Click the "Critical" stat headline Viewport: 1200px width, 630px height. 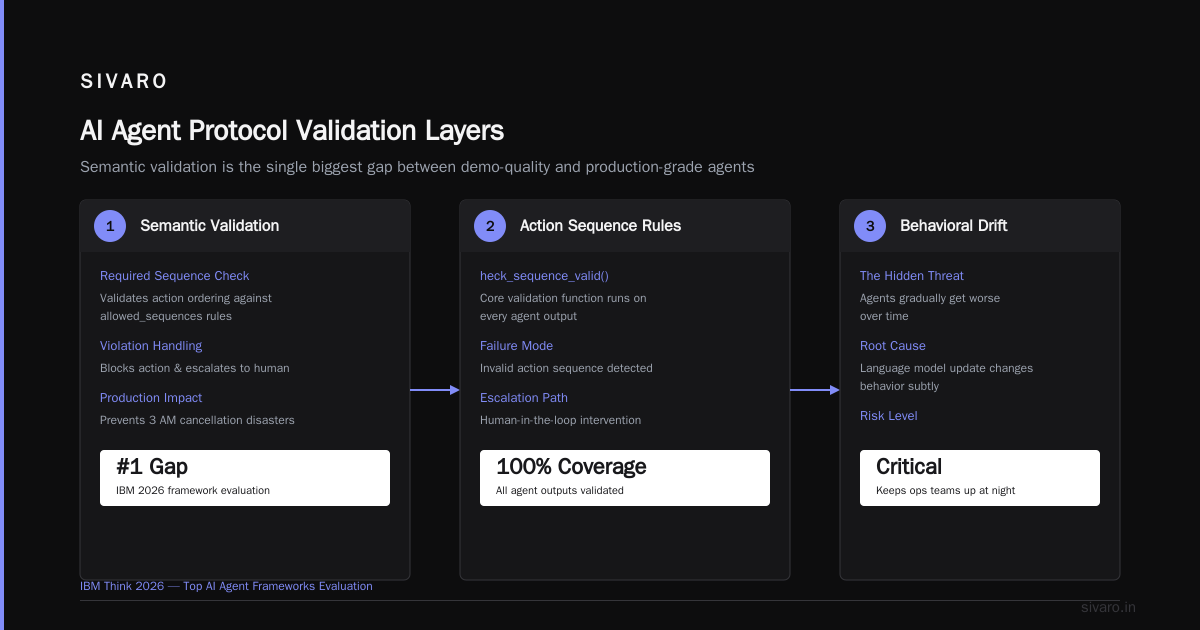tap(909, 467)
